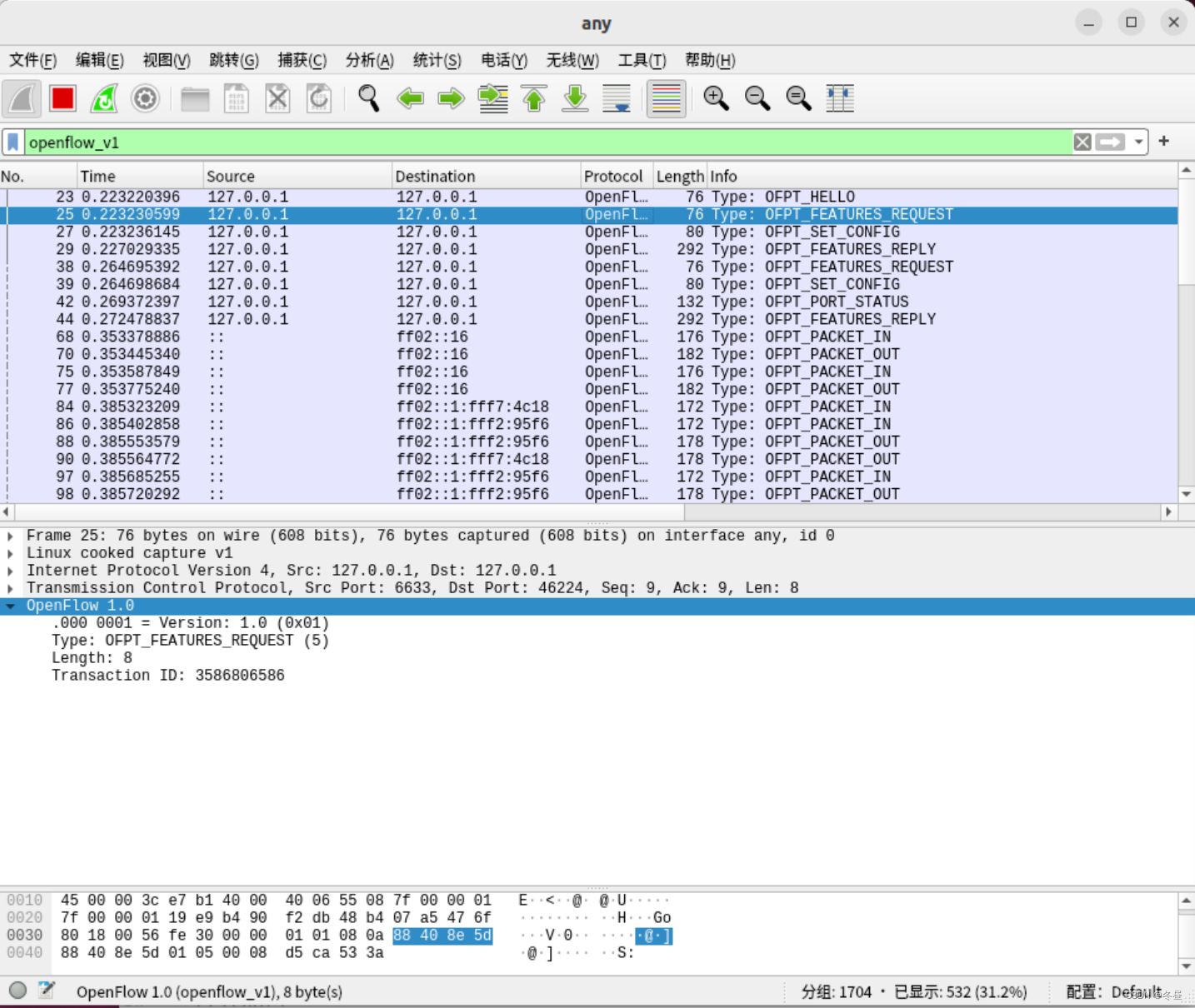Go forward to the next packet in history
The height and width of the screenshot is (1008, 1195).
tap(451, 99)
